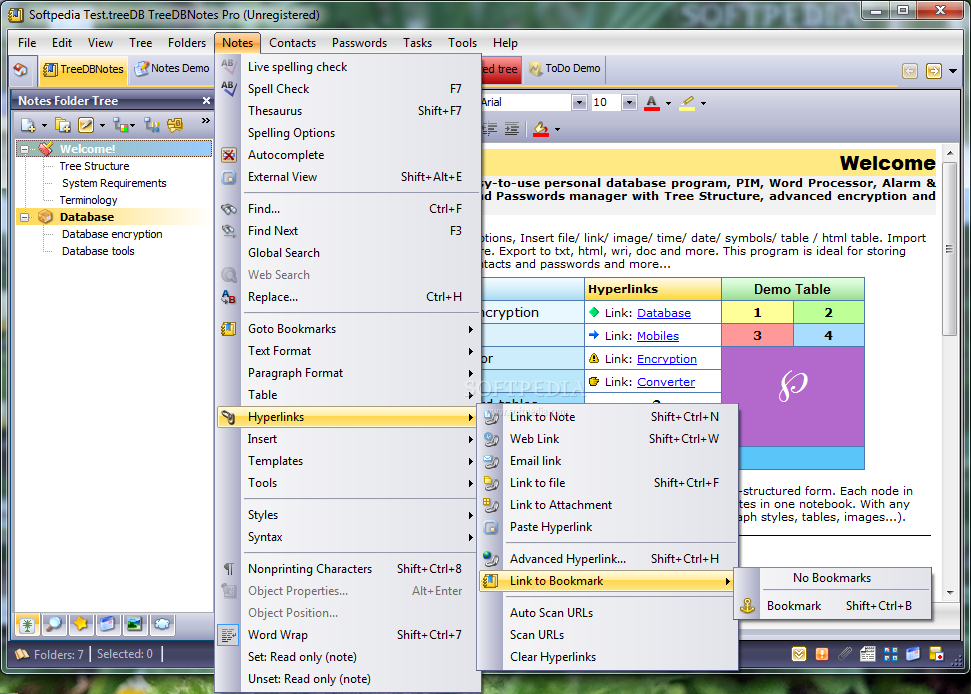This screenshot has width=971, height=694.
Task: Click the forward navigation arrow icon
Action: [x=933, y=71]
